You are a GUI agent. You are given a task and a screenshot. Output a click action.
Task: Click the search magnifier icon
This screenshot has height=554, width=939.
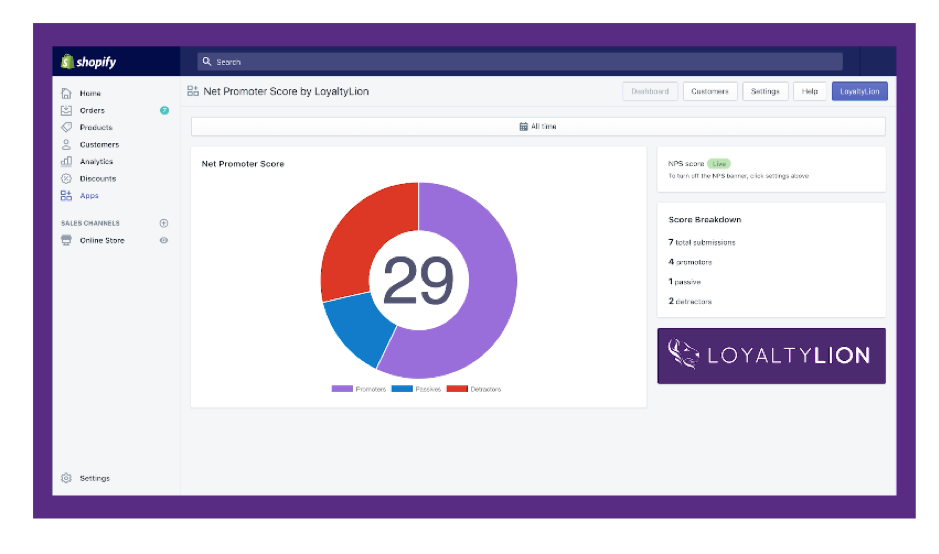[207, 62]
